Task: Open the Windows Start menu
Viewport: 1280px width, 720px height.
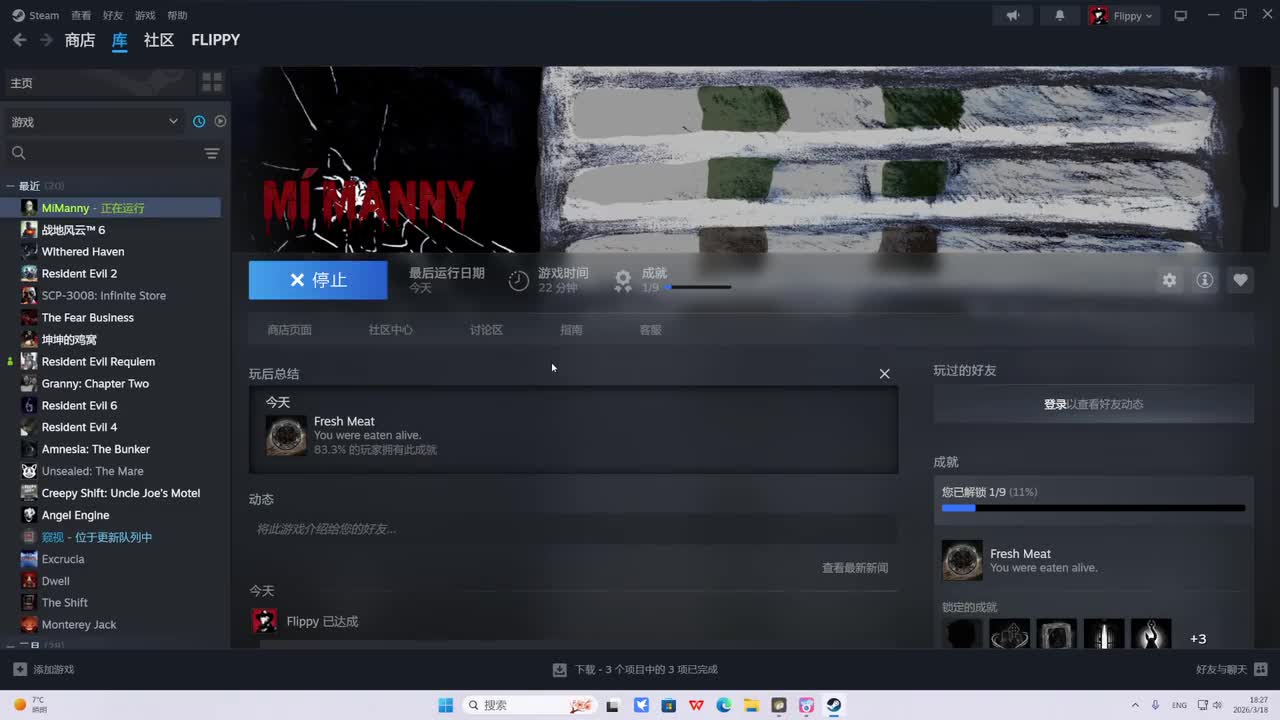Action: click(446, 705)
